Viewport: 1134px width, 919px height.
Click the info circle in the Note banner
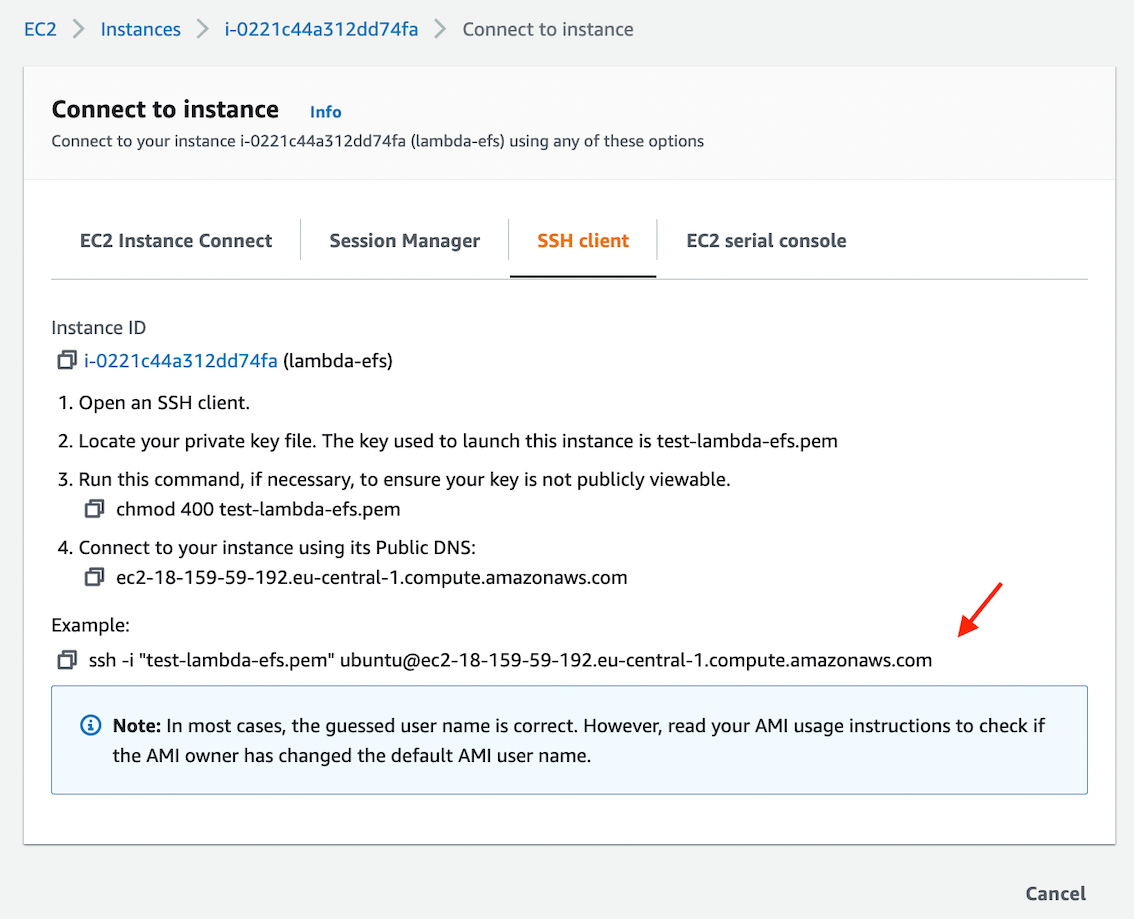[90, 725]
